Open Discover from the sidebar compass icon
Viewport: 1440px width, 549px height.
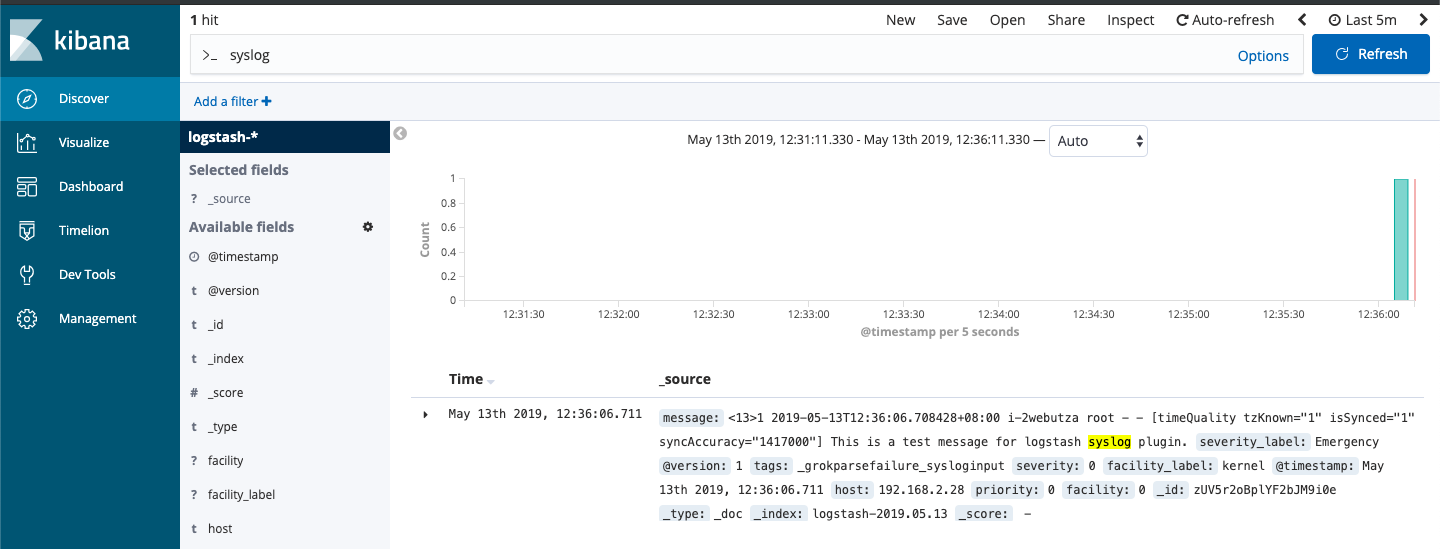[x=27, y=99]
